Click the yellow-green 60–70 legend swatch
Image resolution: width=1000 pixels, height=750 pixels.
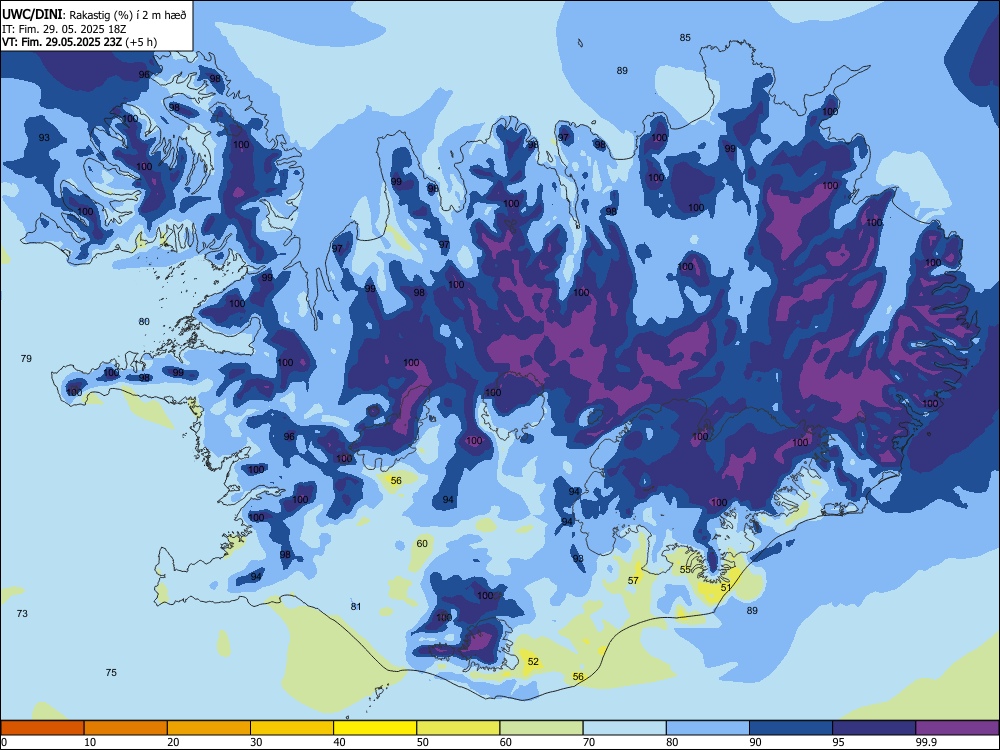pos(541,728)
